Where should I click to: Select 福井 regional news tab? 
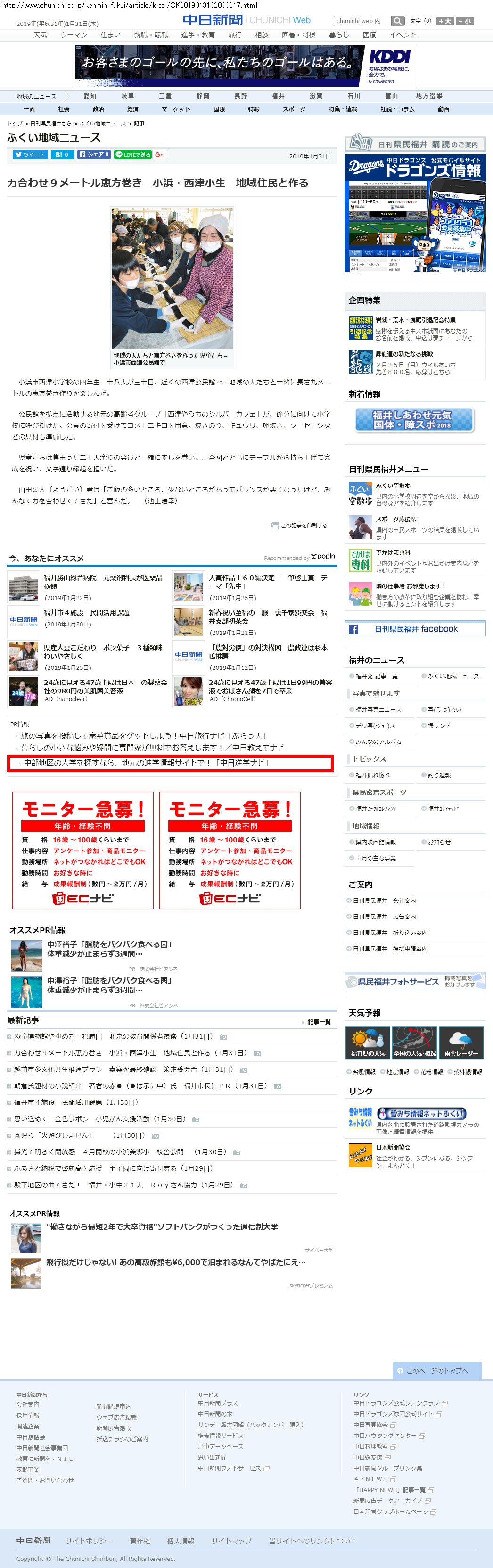click(x=279, y=96)
